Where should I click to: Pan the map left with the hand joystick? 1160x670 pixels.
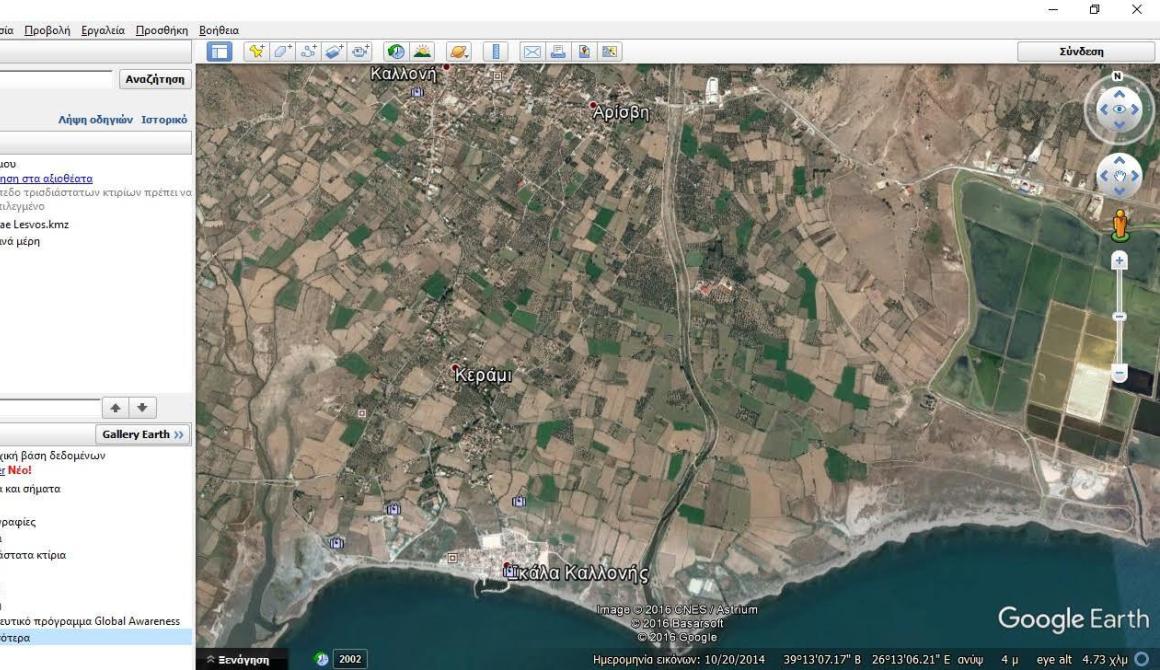tap(1104, 176)
